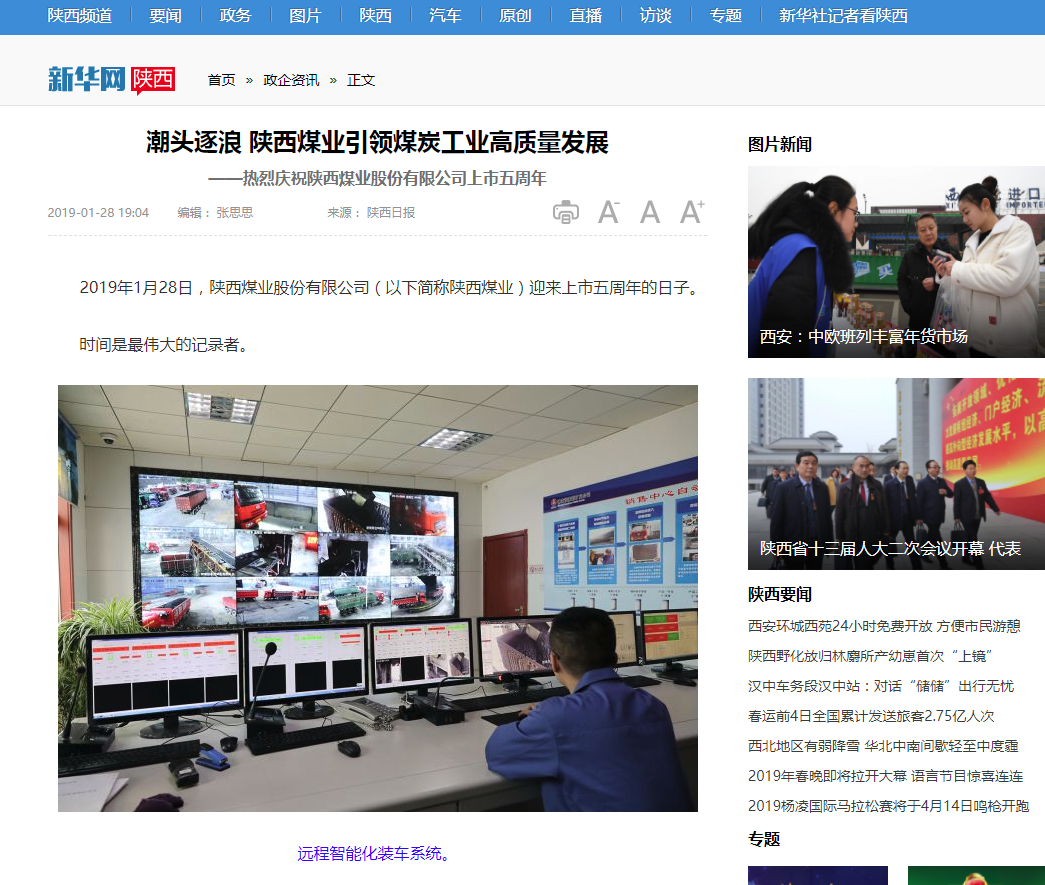Click the control room article photo
Image resolution: width=1045 pixels, height=885 pixels.
coord(378,598)
